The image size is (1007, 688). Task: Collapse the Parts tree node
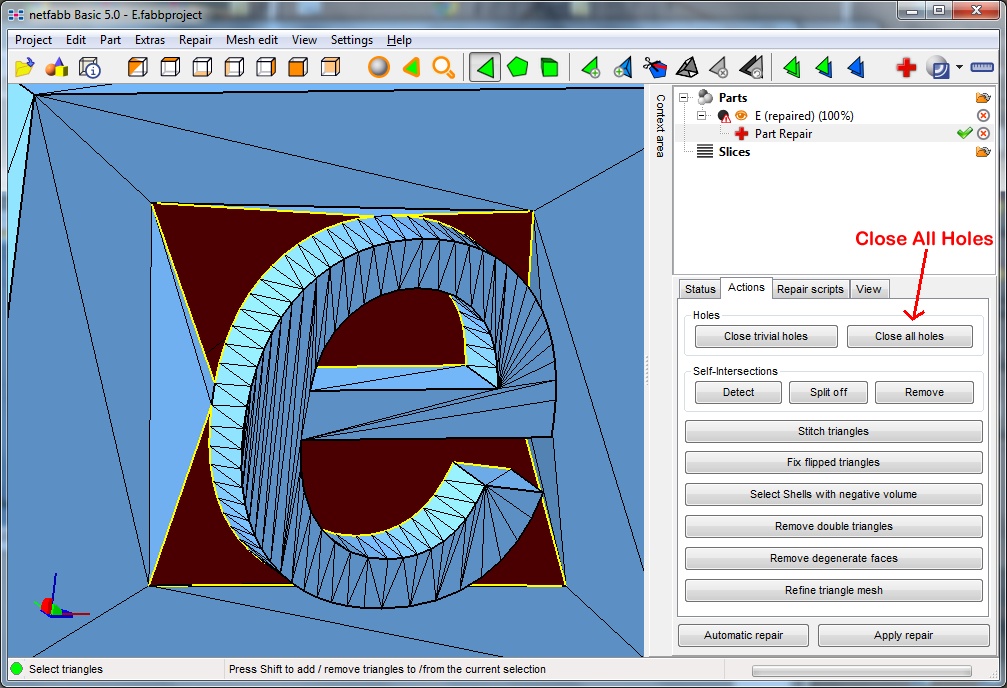[683, 98]
